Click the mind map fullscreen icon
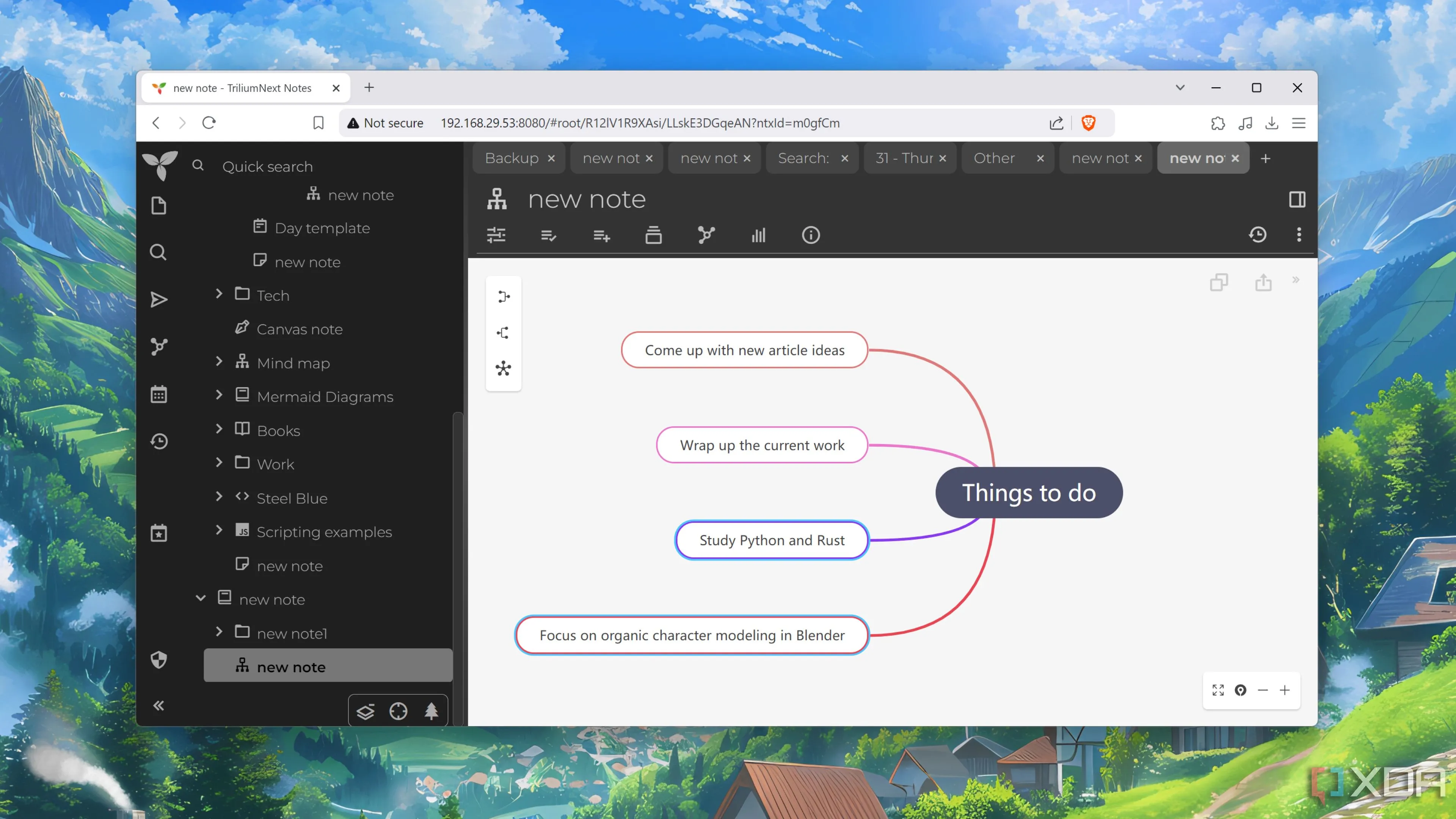 pyautogui.click(x=1218, y=690)
